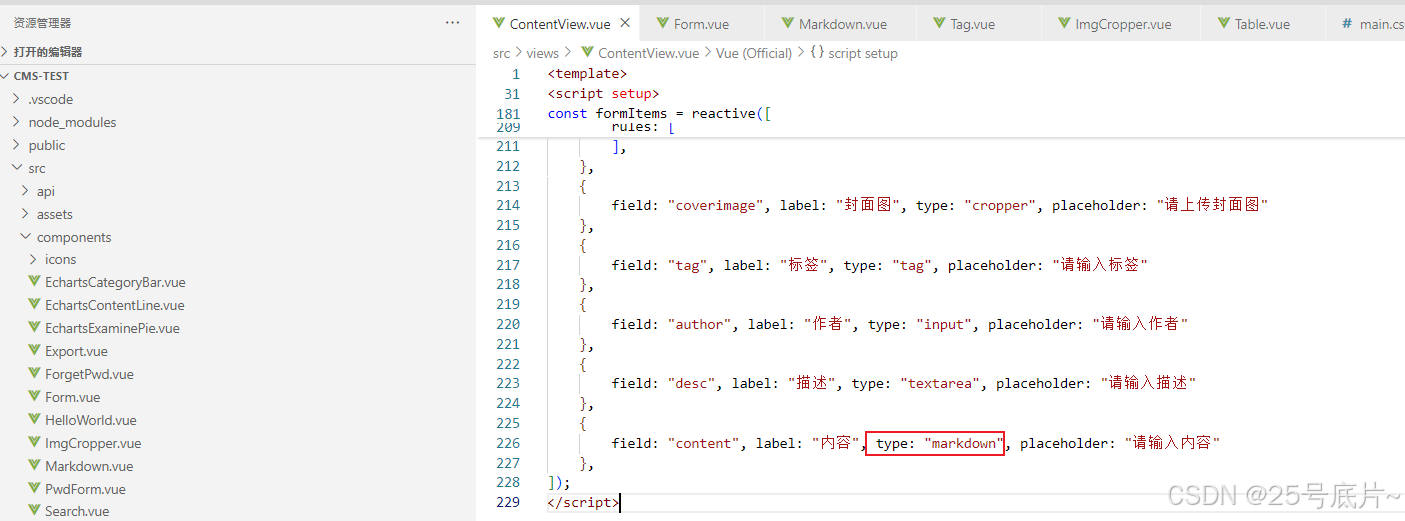The height and width of the screenshot is (521, 1405).
Task: Click the Vue (Official) breadcrumb segment
Action: point(754,53)
